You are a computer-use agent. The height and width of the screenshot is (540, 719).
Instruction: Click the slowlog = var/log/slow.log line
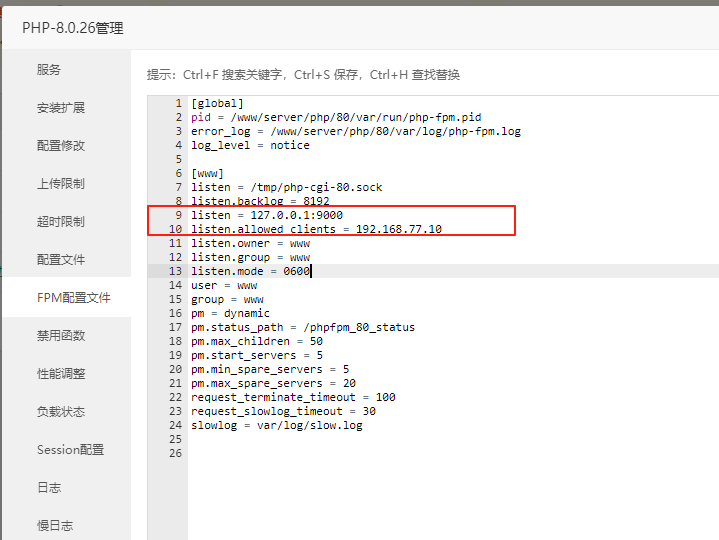pyautogui.click(x=276, y=425)
